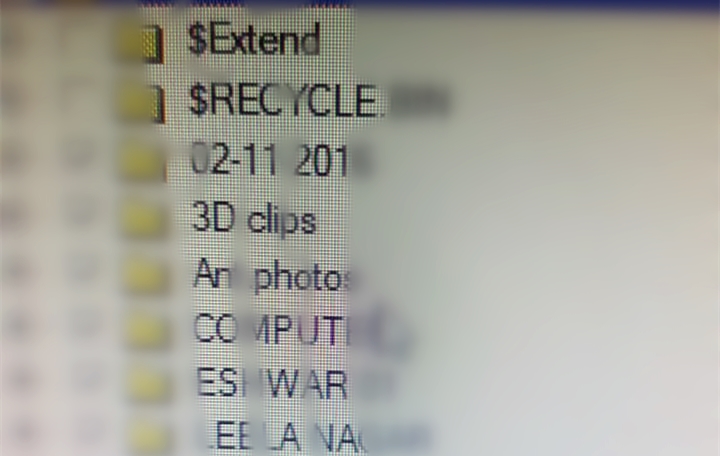720x456 pixels.
Task: Open the 02-11 201 dated folder
Action: coord(282,161)
